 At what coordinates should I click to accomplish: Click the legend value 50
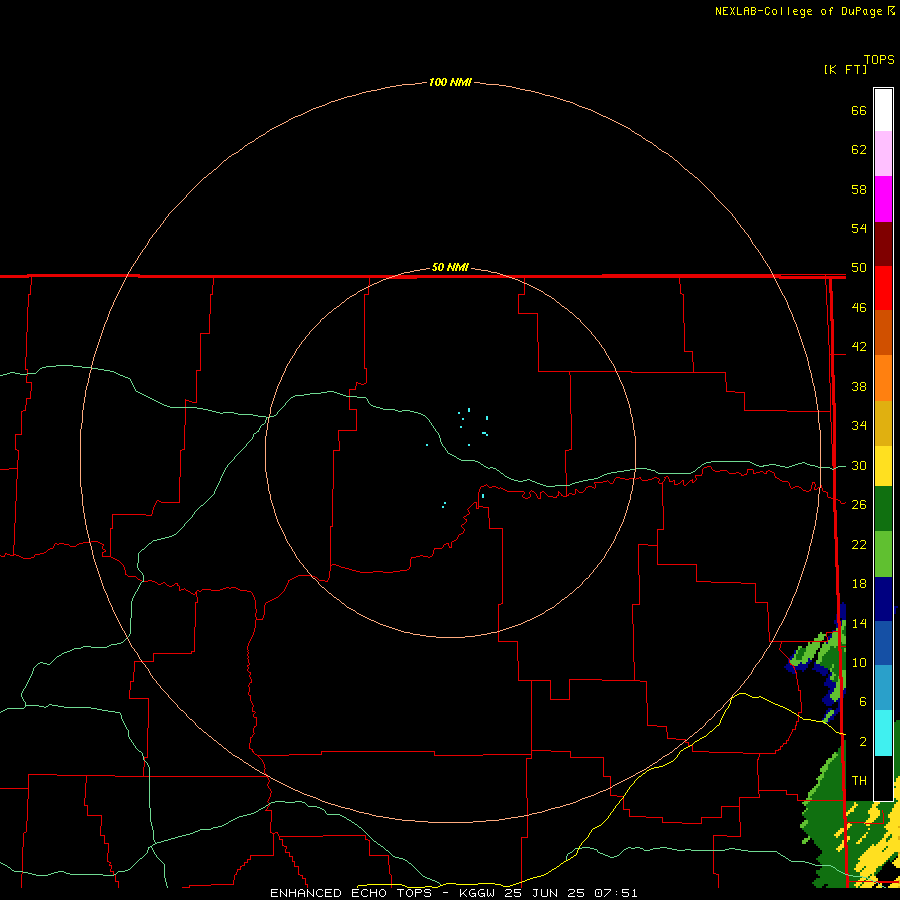pyautogui.click(x=859, y=268)
